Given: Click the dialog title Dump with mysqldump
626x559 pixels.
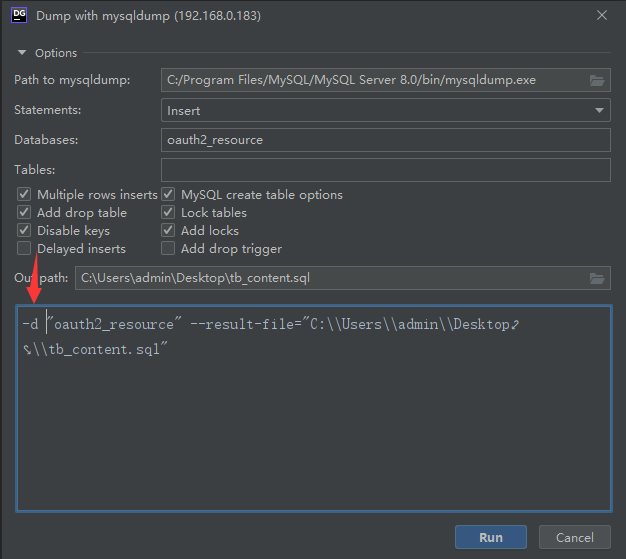Looking at the screenshot, I should (149, 16).
